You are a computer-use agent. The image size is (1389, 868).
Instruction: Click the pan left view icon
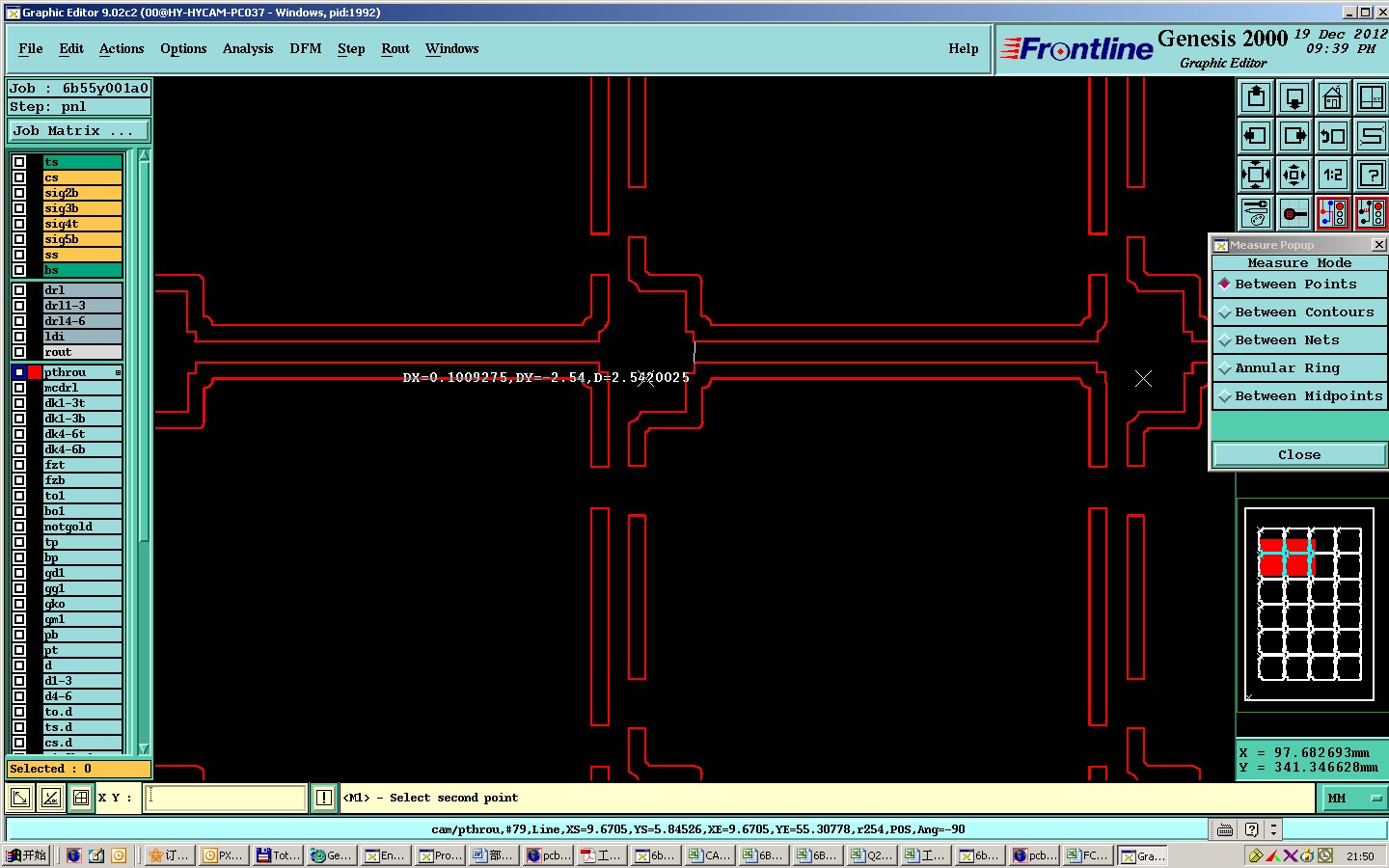1256,136
